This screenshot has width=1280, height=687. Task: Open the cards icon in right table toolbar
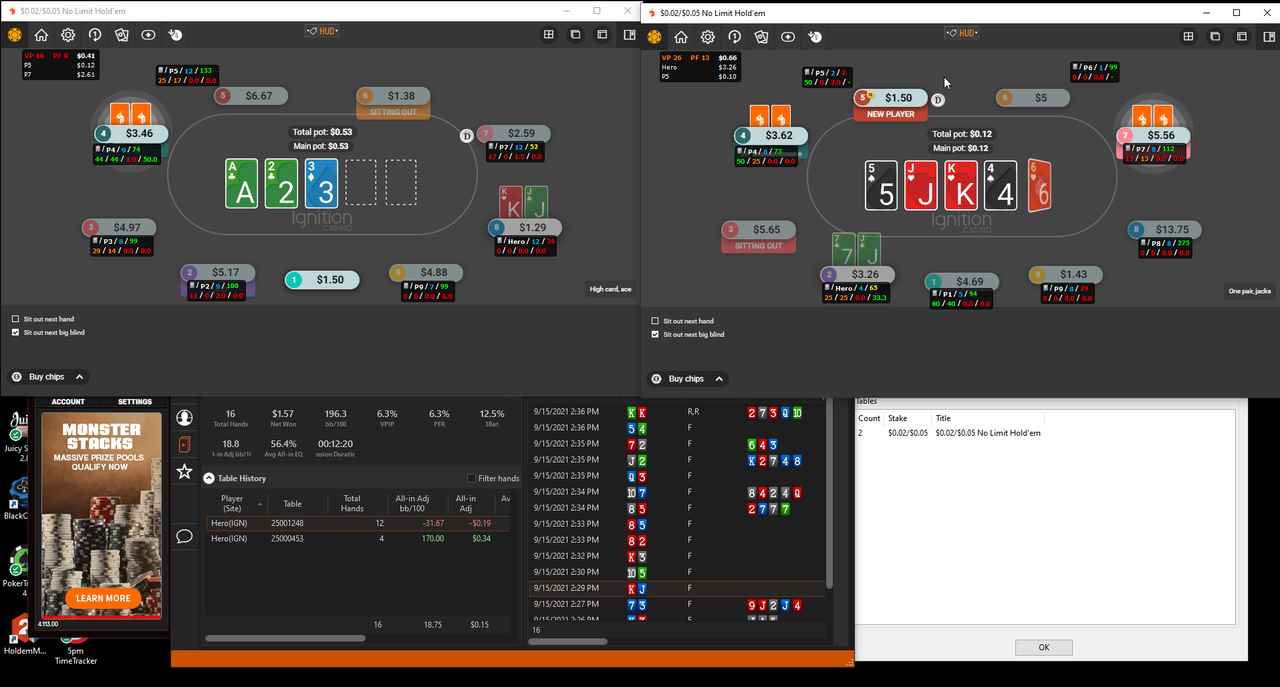click(762, 37)
